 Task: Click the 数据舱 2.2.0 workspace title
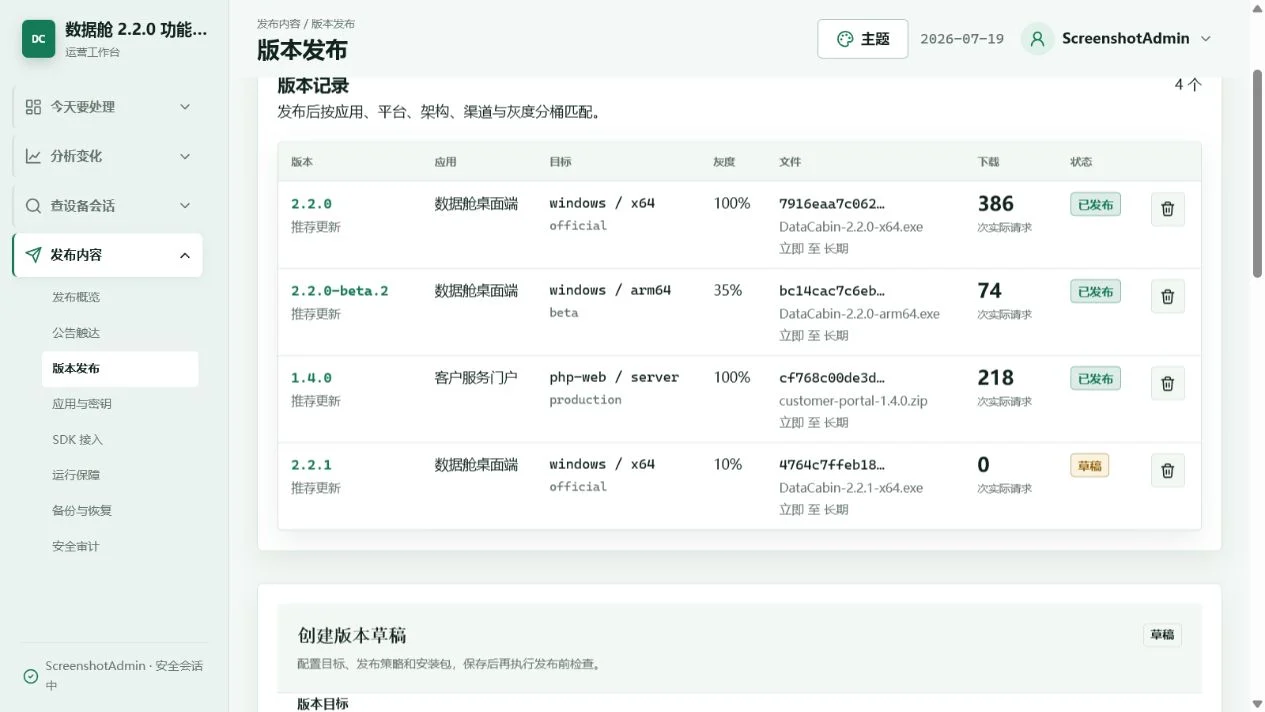136,30
